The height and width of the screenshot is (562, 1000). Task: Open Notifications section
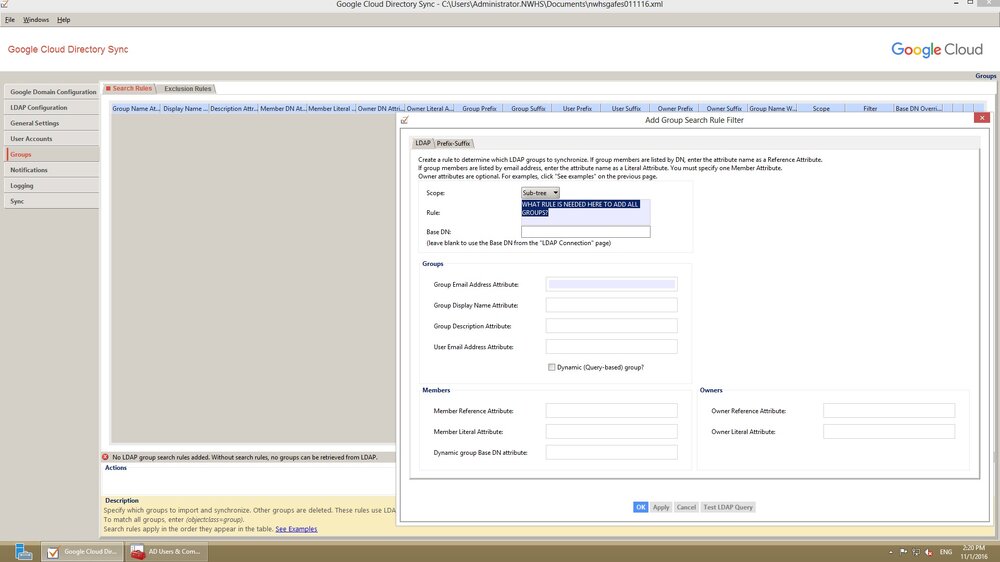[x=52, y=170]
